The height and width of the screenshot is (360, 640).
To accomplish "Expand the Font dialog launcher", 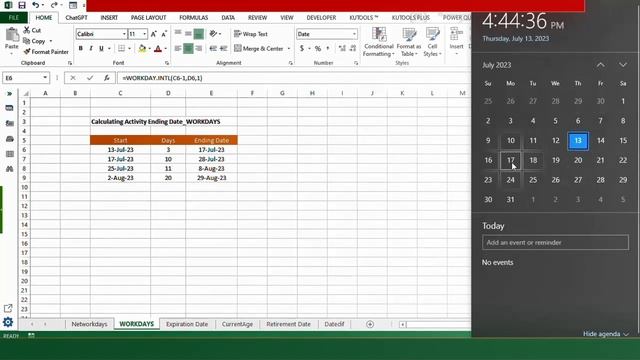I will [x=167, y=63].
